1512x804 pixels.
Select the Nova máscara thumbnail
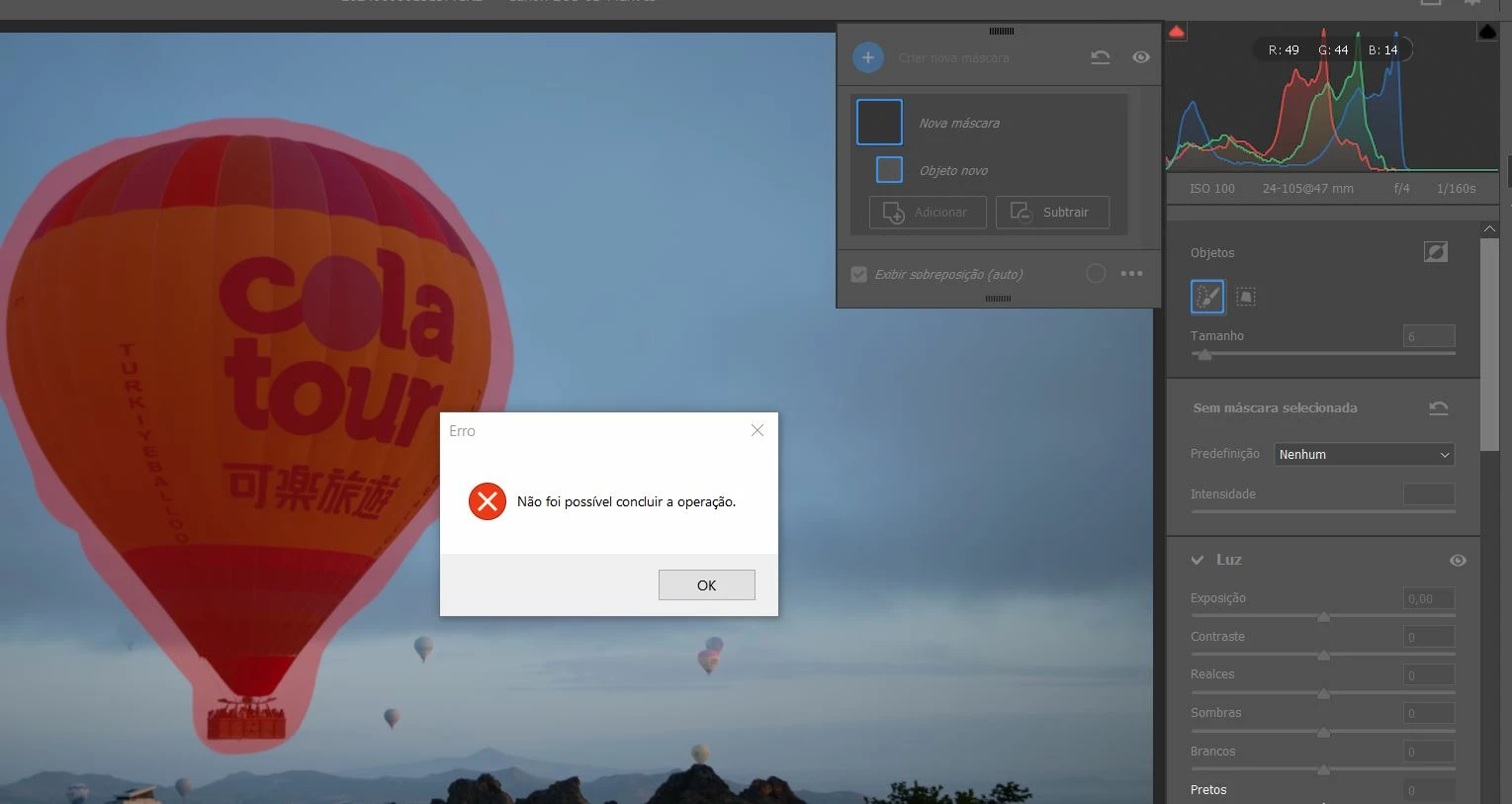(879, 123)
